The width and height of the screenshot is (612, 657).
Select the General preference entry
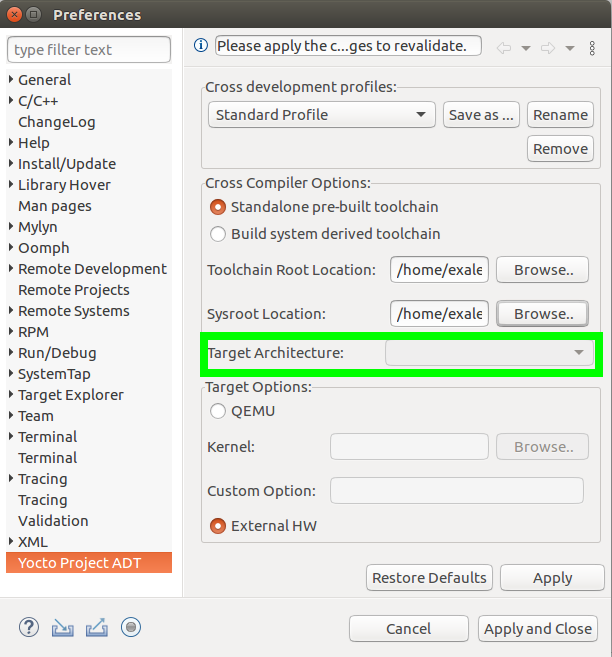(44, 80)
